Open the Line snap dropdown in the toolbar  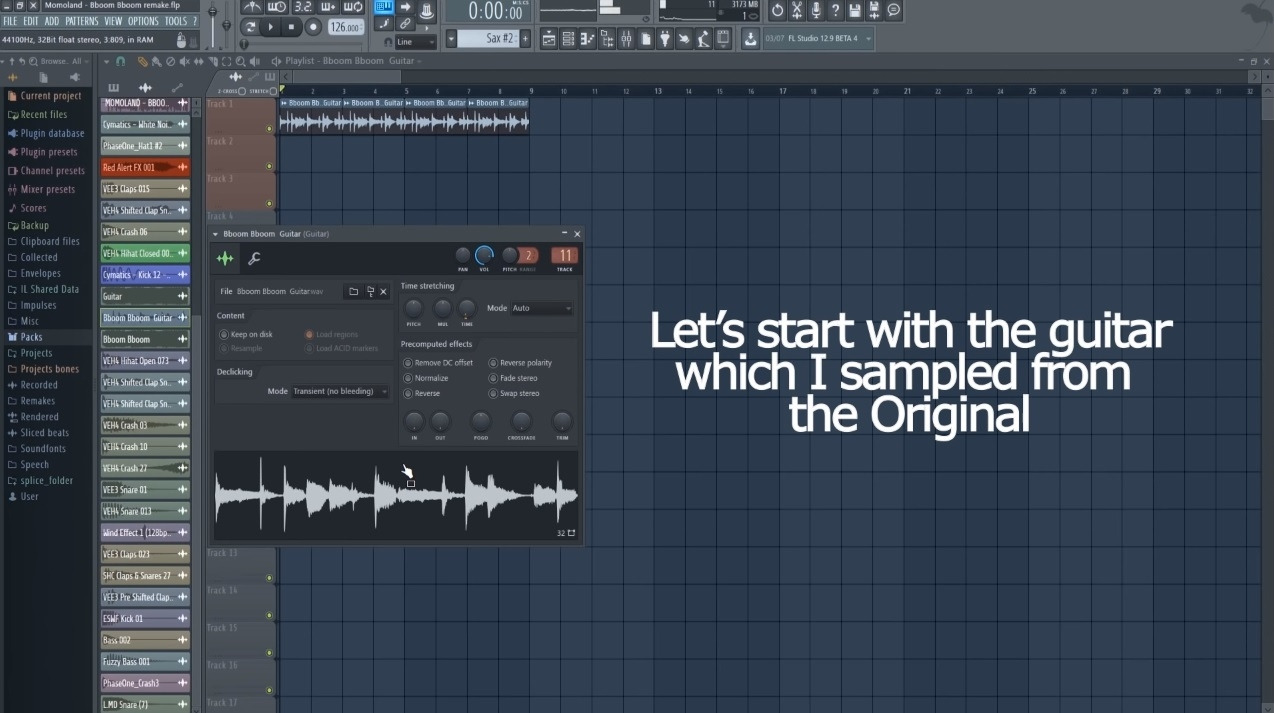pyautogui.click(x=416, y=42)
